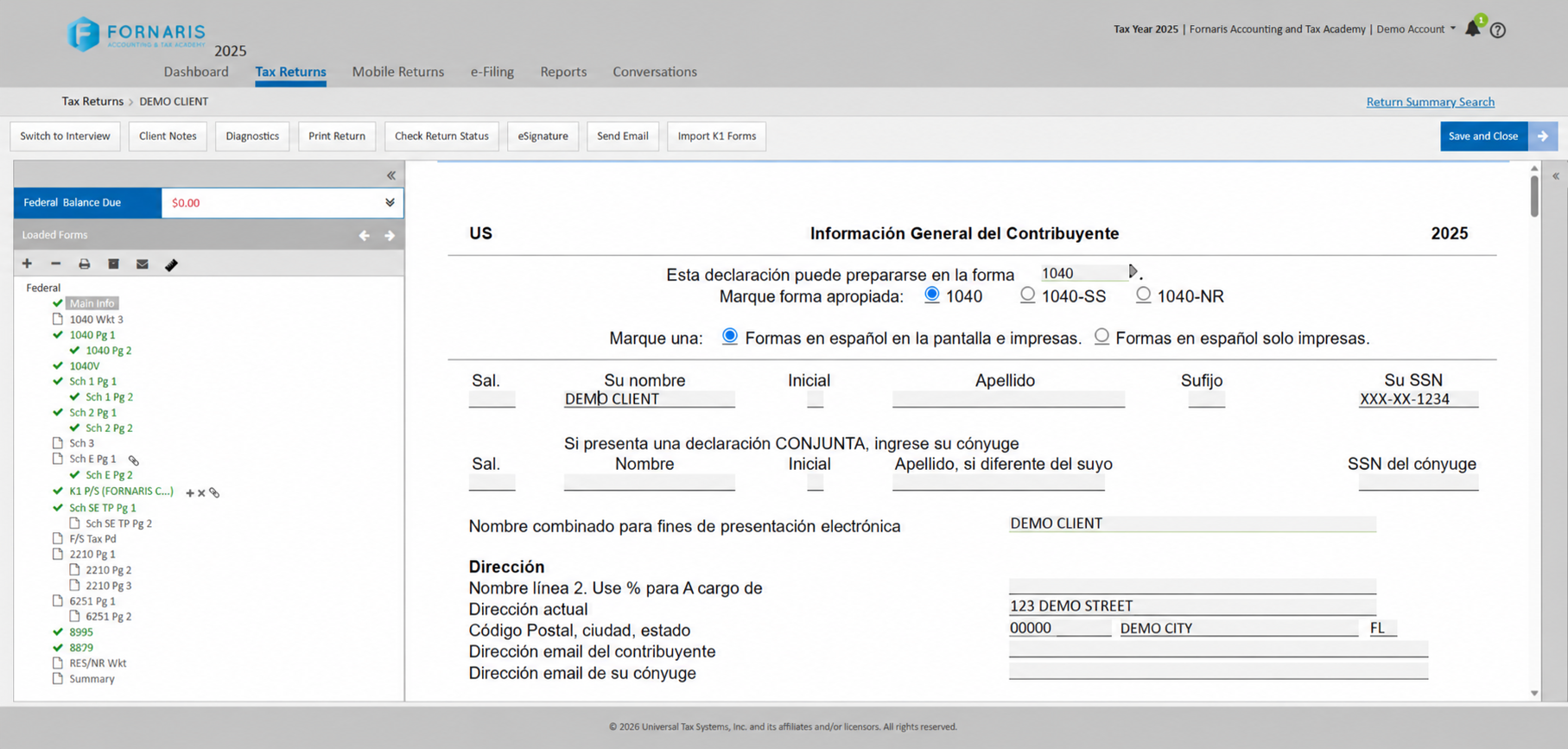
Task: Go to the Reports tab
Action: point(563,72)
